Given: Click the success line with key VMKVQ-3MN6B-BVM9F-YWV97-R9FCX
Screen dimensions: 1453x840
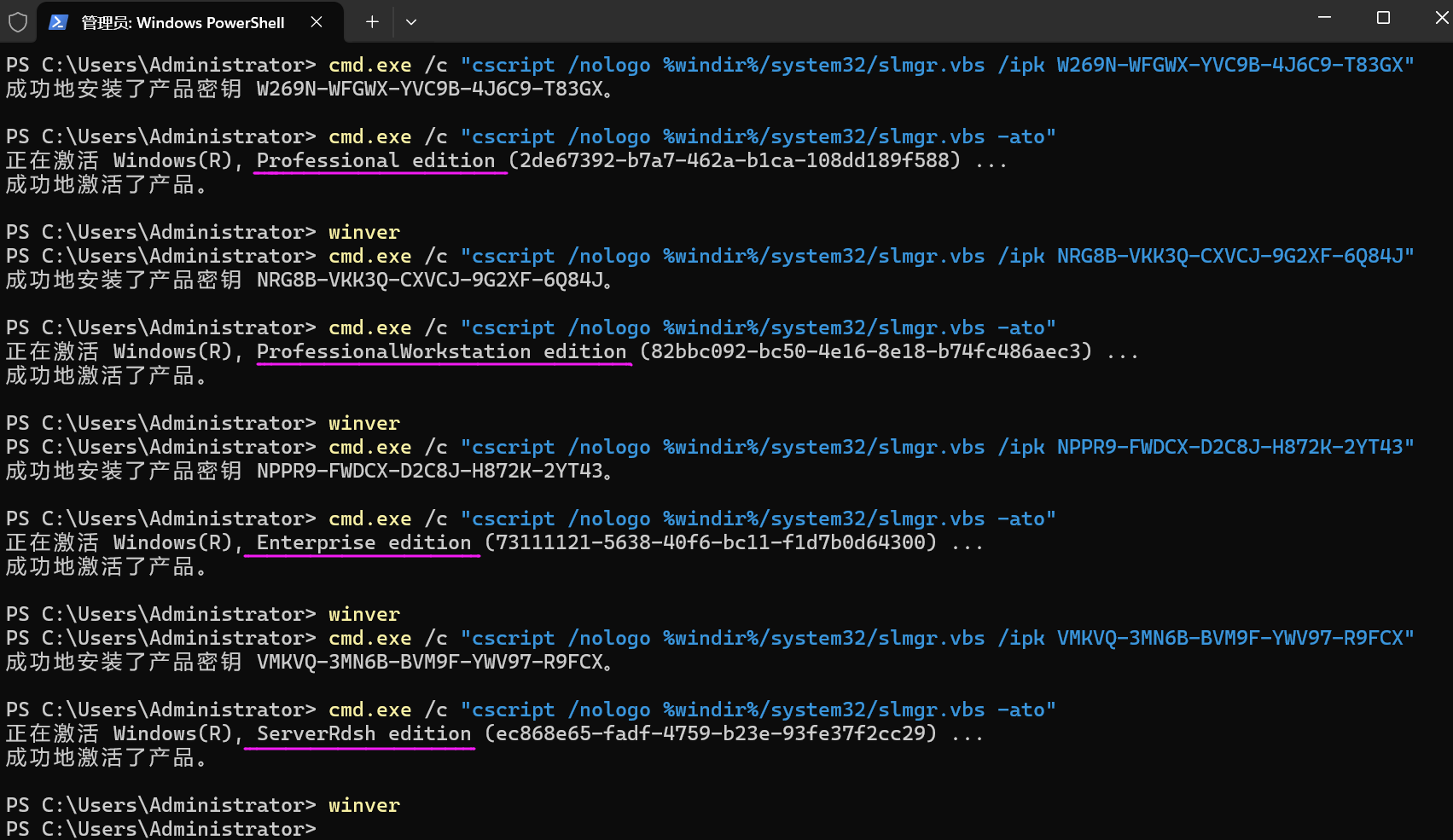Looking at the screenshot, I should pyautogui.click(x=310, y=662).
